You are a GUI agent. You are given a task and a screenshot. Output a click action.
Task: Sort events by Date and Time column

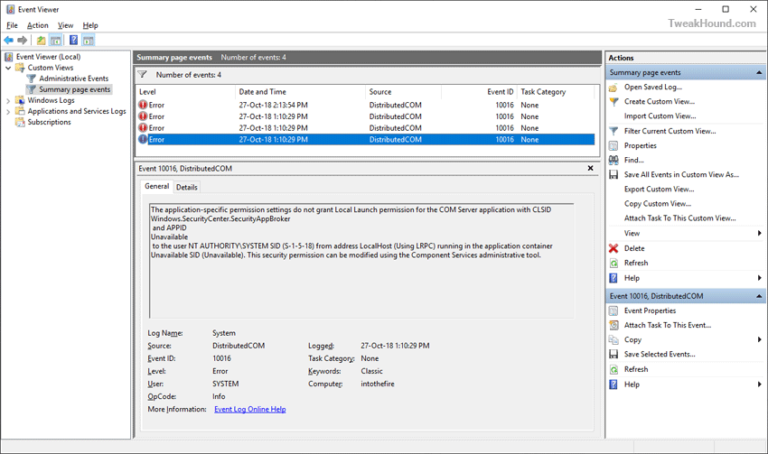[x=262, y=92]
